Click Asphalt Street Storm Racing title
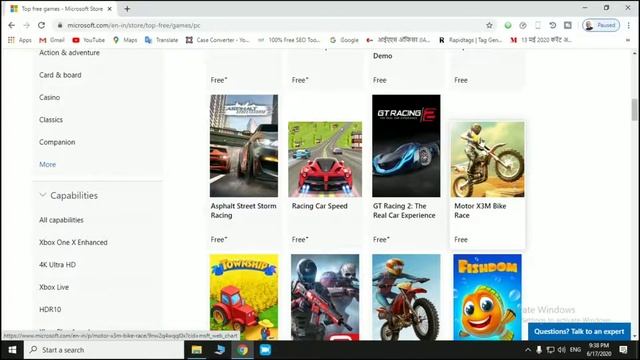This screenshot has width=640, height=360. click(243, 211)
